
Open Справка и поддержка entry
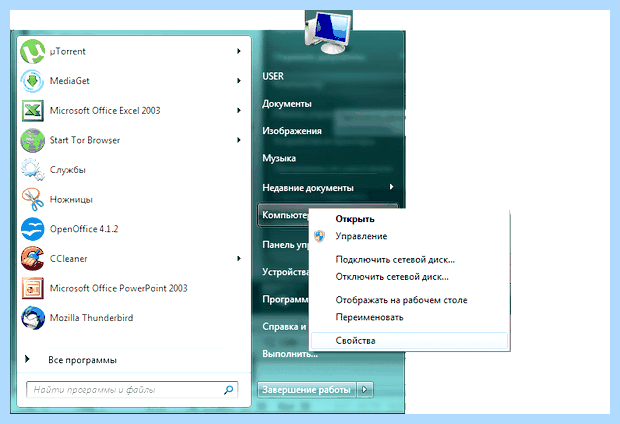coord(284,327)
